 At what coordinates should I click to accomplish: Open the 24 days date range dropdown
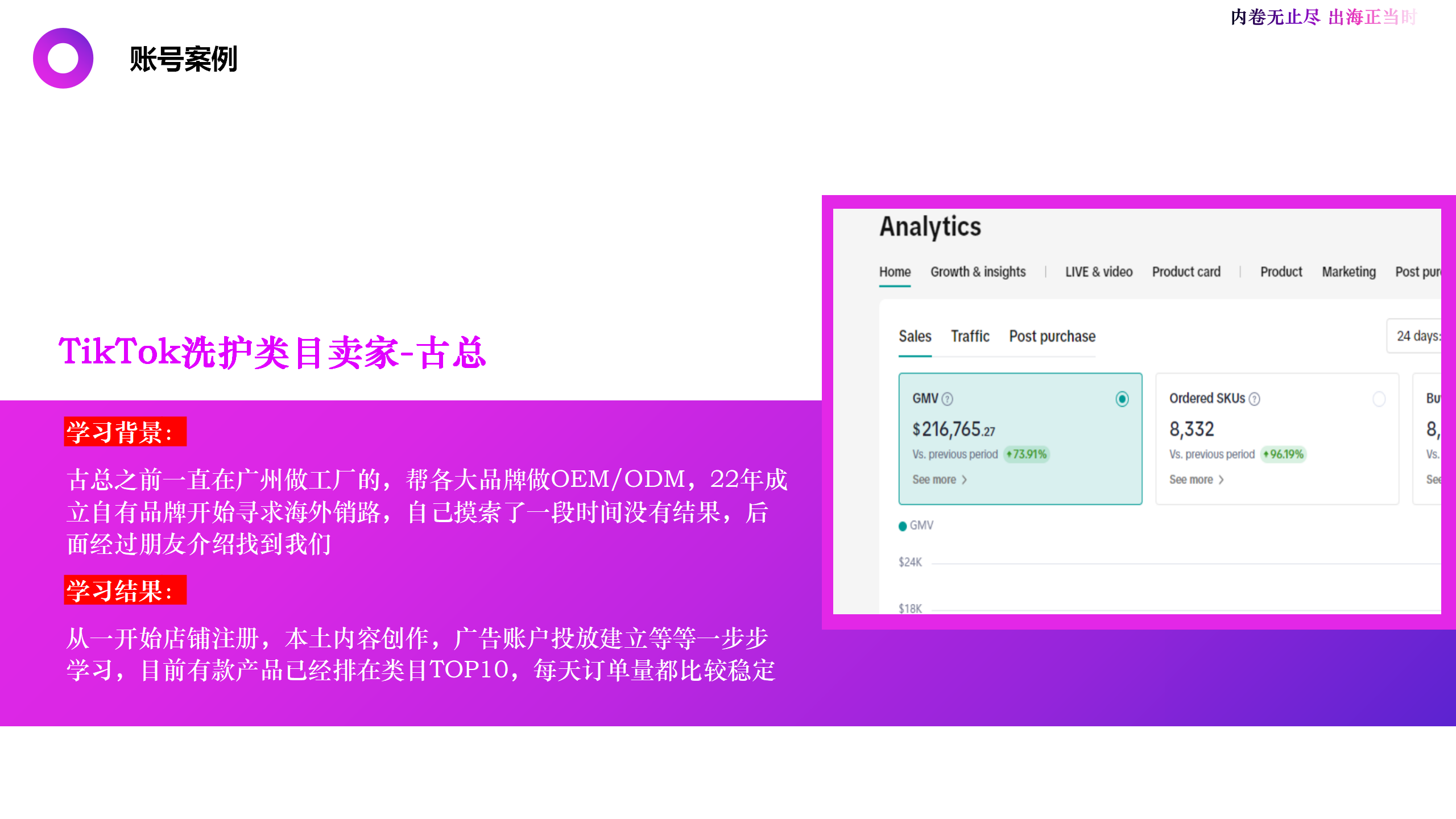tap(1414, 336)
